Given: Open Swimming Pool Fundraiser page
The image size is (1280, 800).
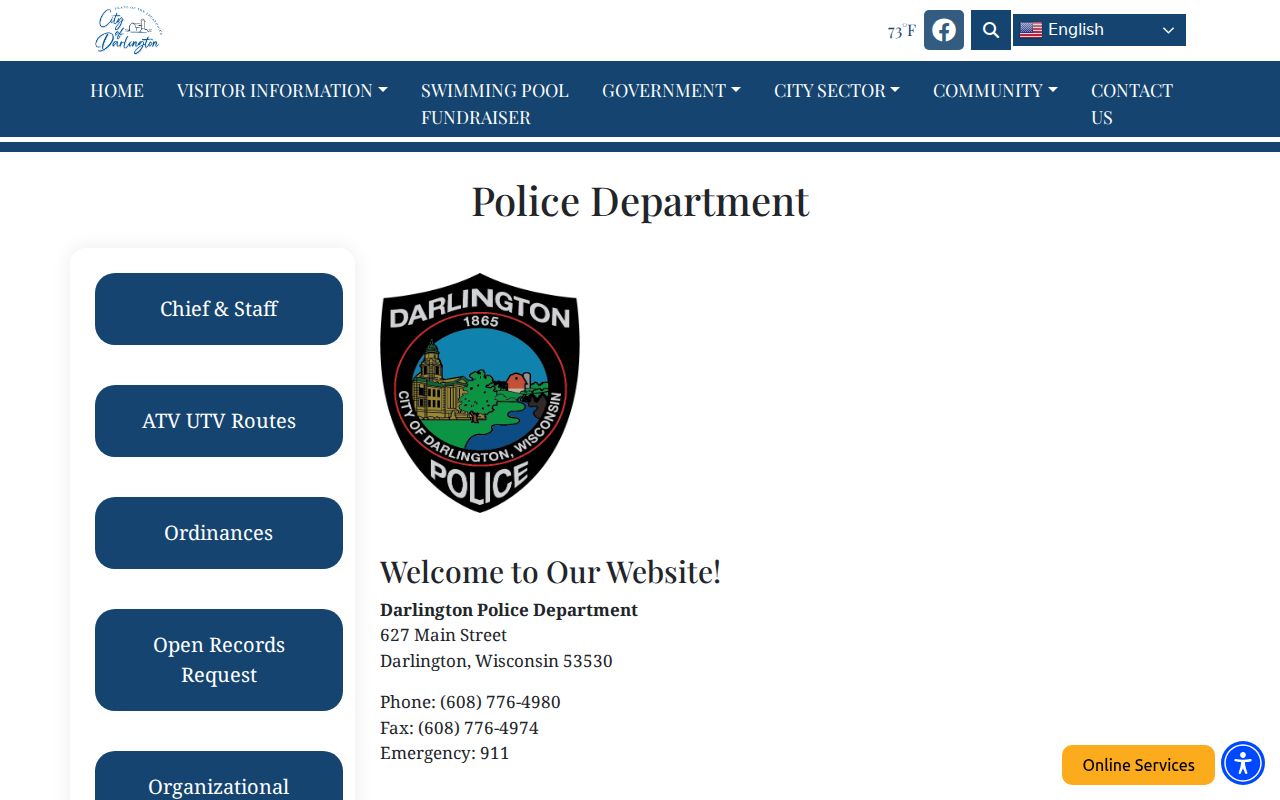Looking at the screenshot, I should point(495,104).
